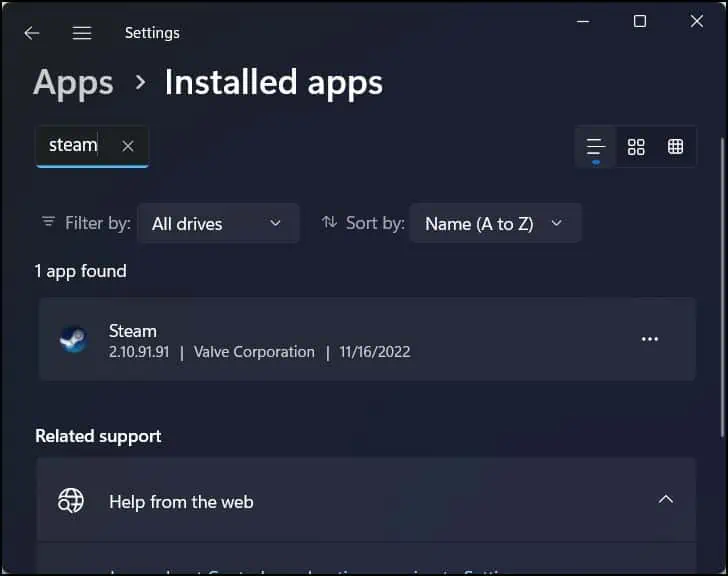Click the back arrow in Settings
The image size is (728, 576).
pos(32,33)
